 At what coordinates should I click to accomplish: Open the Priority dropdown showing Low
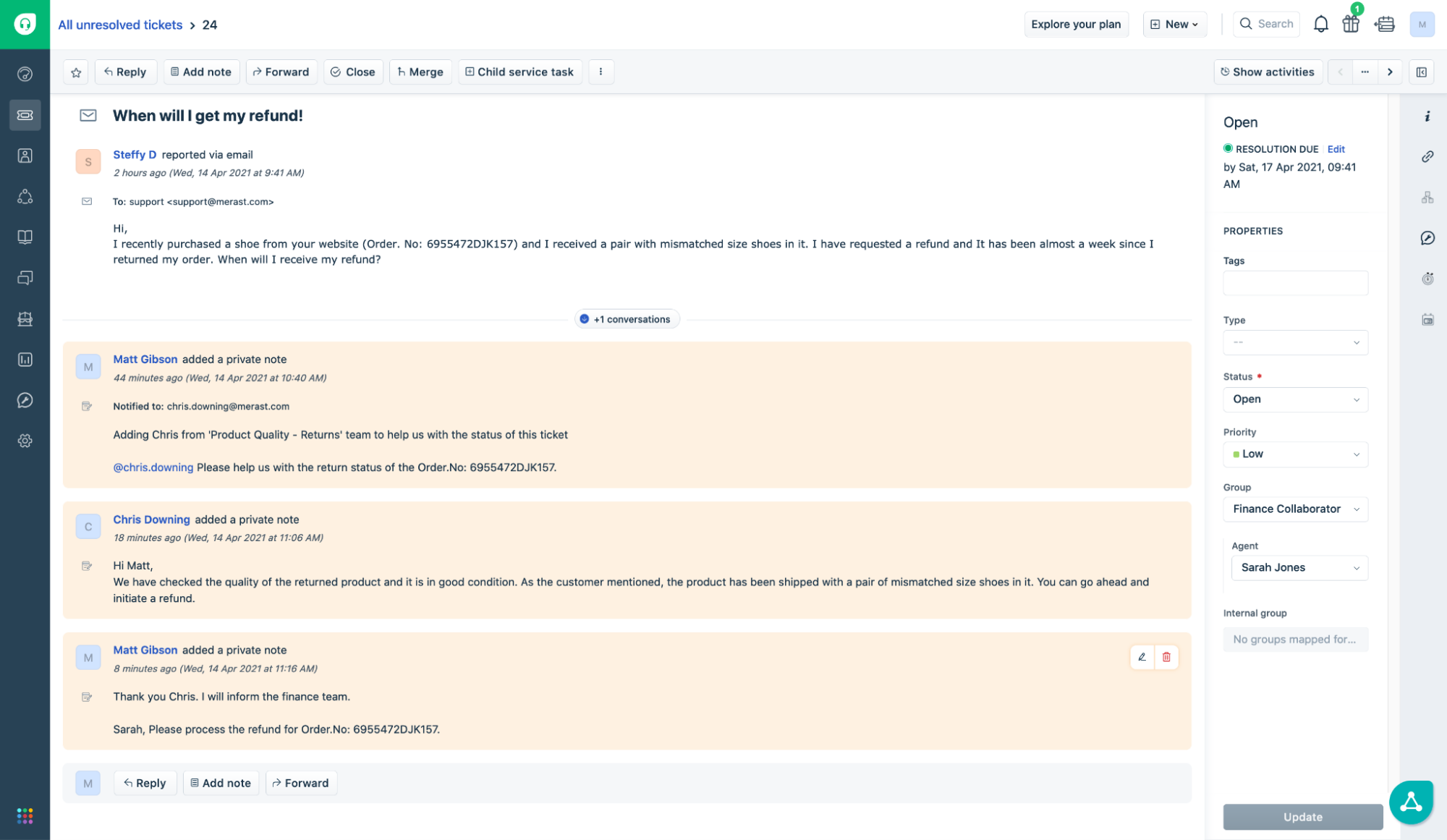tap(1295, 454)
